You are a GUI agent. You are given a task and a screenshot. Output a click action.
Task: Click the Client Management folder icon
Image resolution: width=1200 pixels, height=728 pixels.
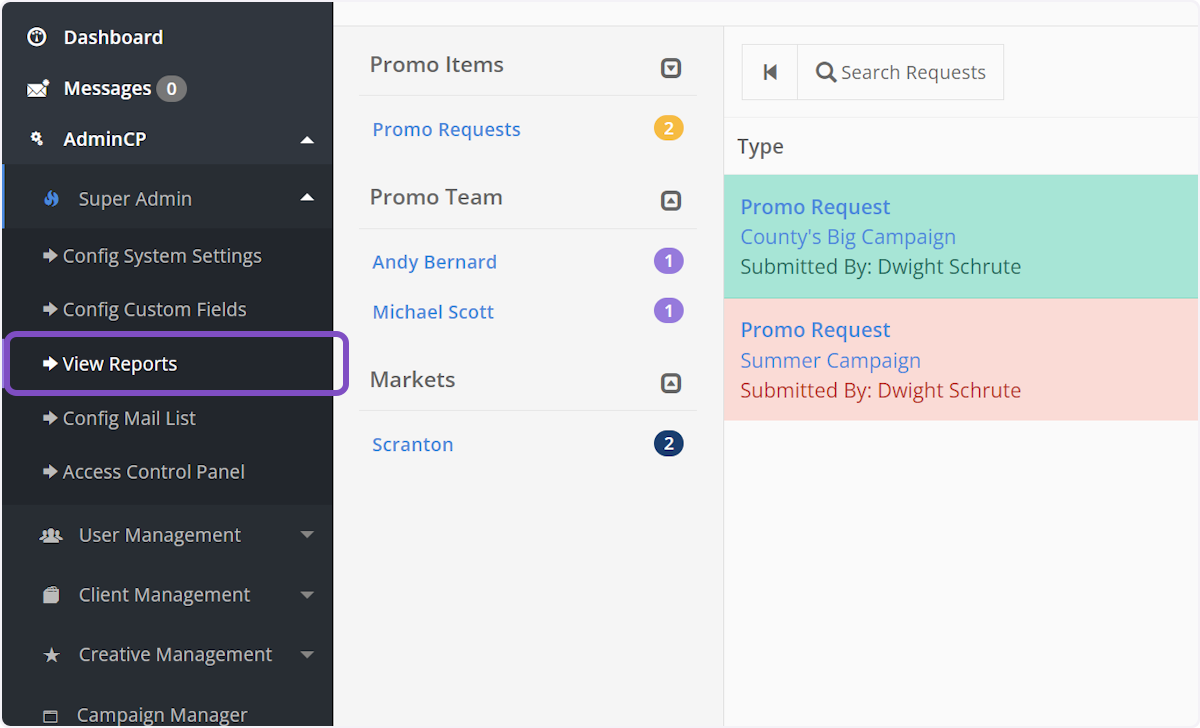tap(51, 595)
